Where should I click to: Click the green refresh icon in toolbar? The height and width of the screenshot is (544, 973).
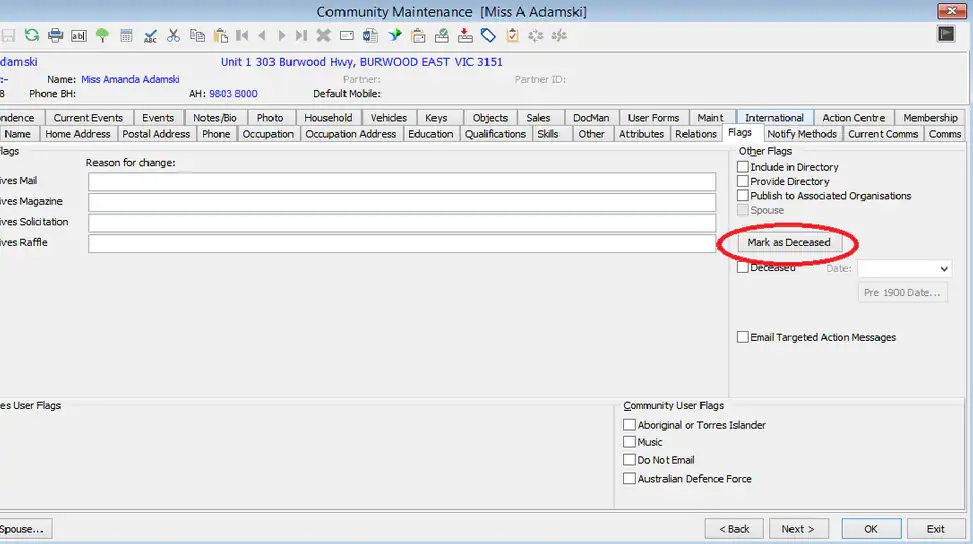[x=32, y=35]
